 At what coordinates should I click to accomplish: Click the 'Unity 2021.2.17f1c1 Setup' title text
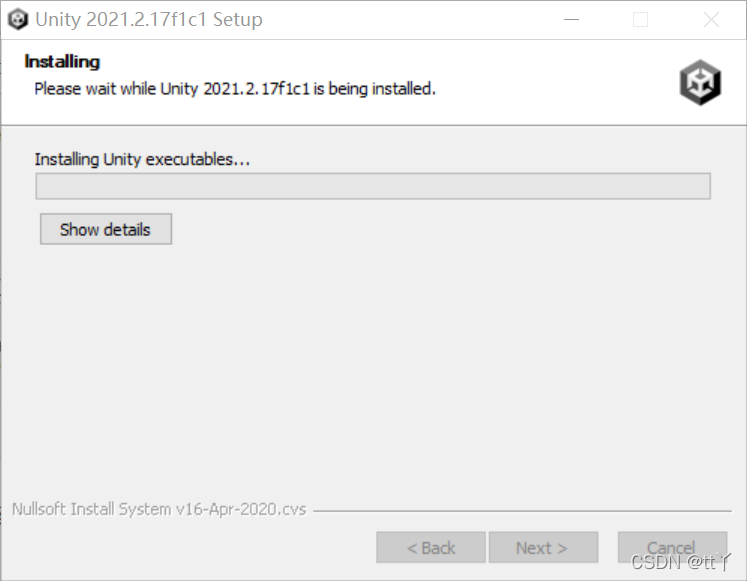pos(149,20)
